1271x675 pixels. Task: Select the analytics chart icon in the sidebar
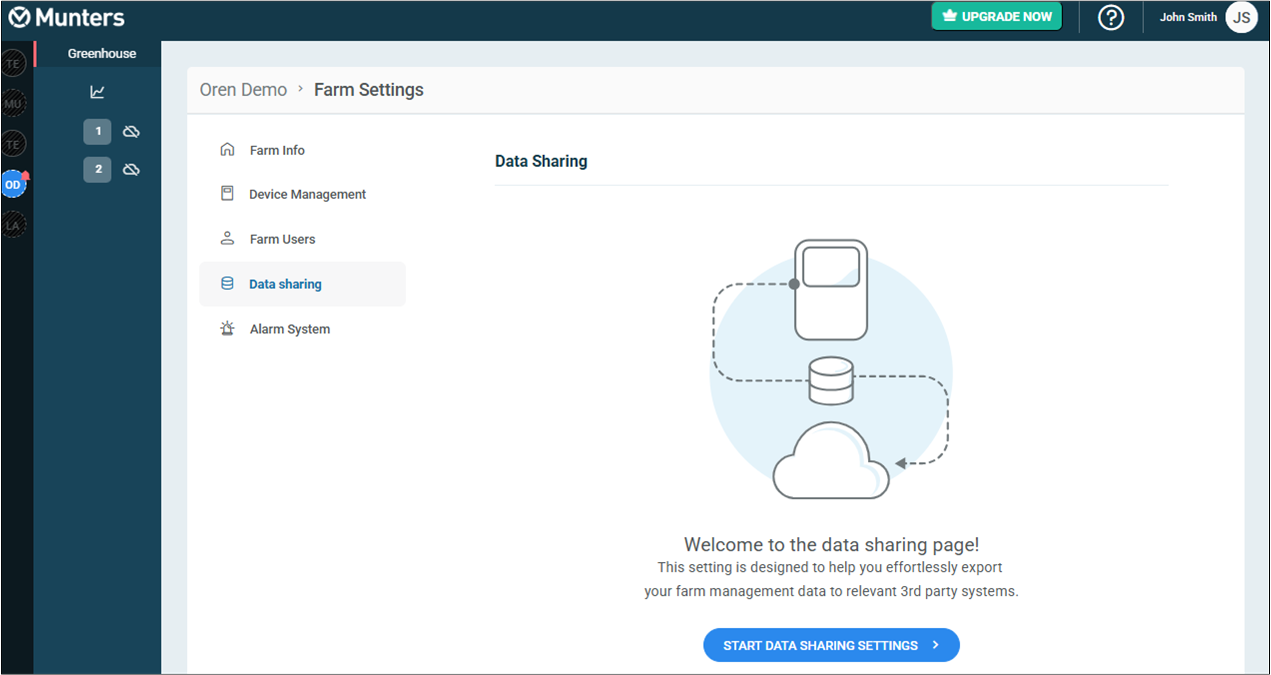97,91
